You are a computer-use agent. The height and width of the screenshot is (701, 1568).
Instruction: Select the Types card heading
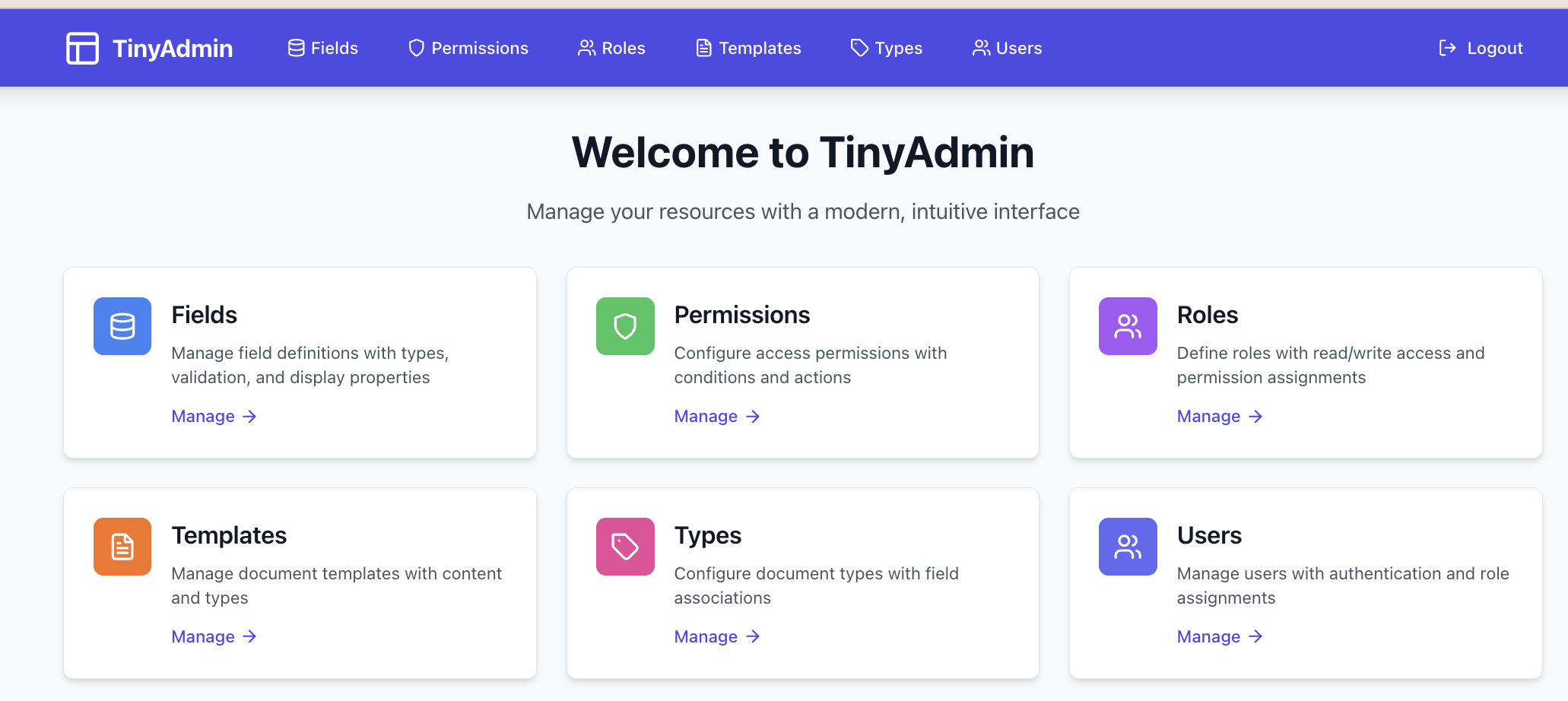[707, 535]
